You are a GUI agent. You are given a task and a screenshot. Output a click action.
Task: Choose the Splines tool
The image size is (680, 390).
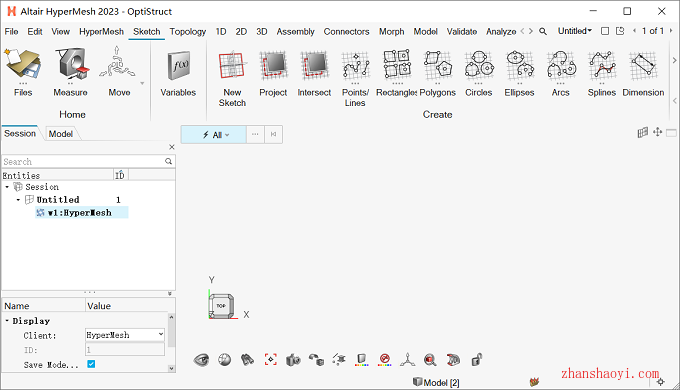click(602, 72)
